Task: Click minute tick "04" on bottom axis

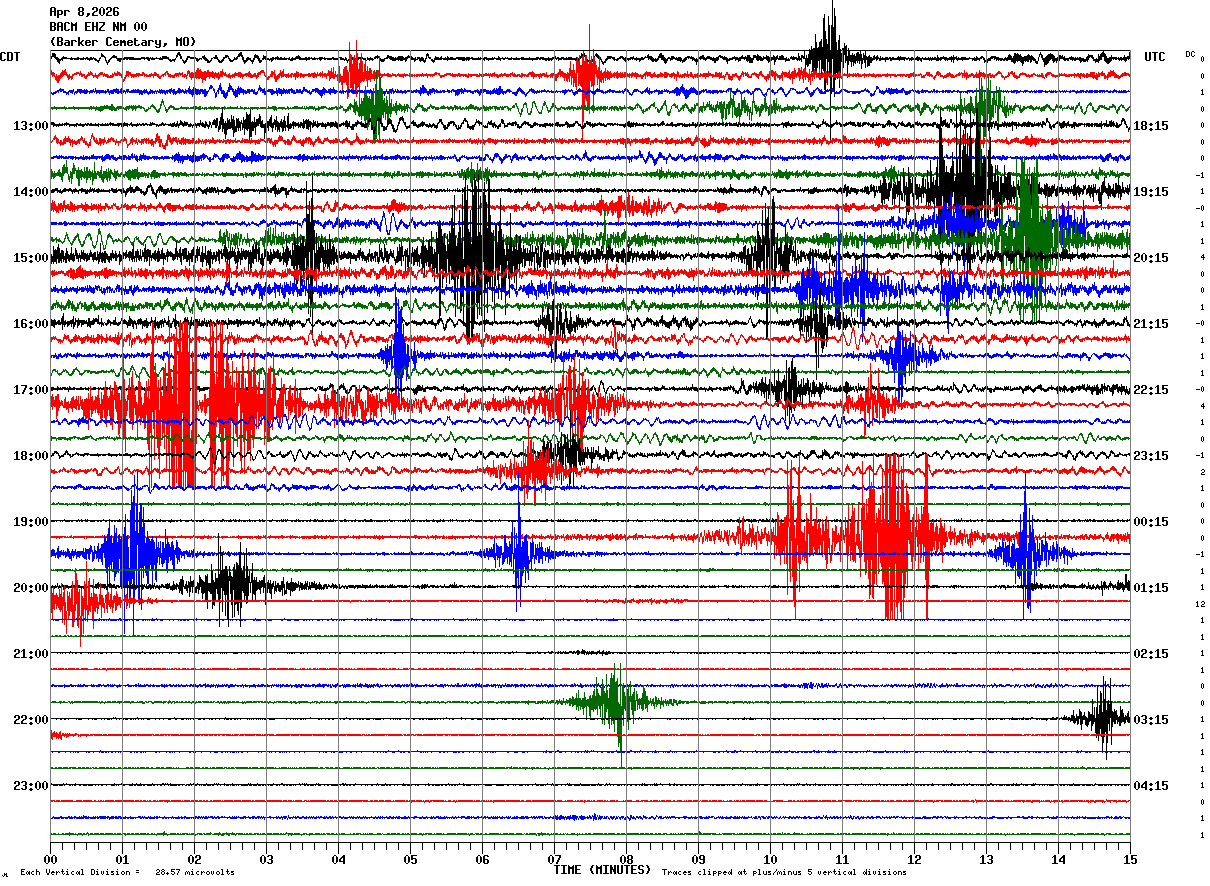Action: 338,859
